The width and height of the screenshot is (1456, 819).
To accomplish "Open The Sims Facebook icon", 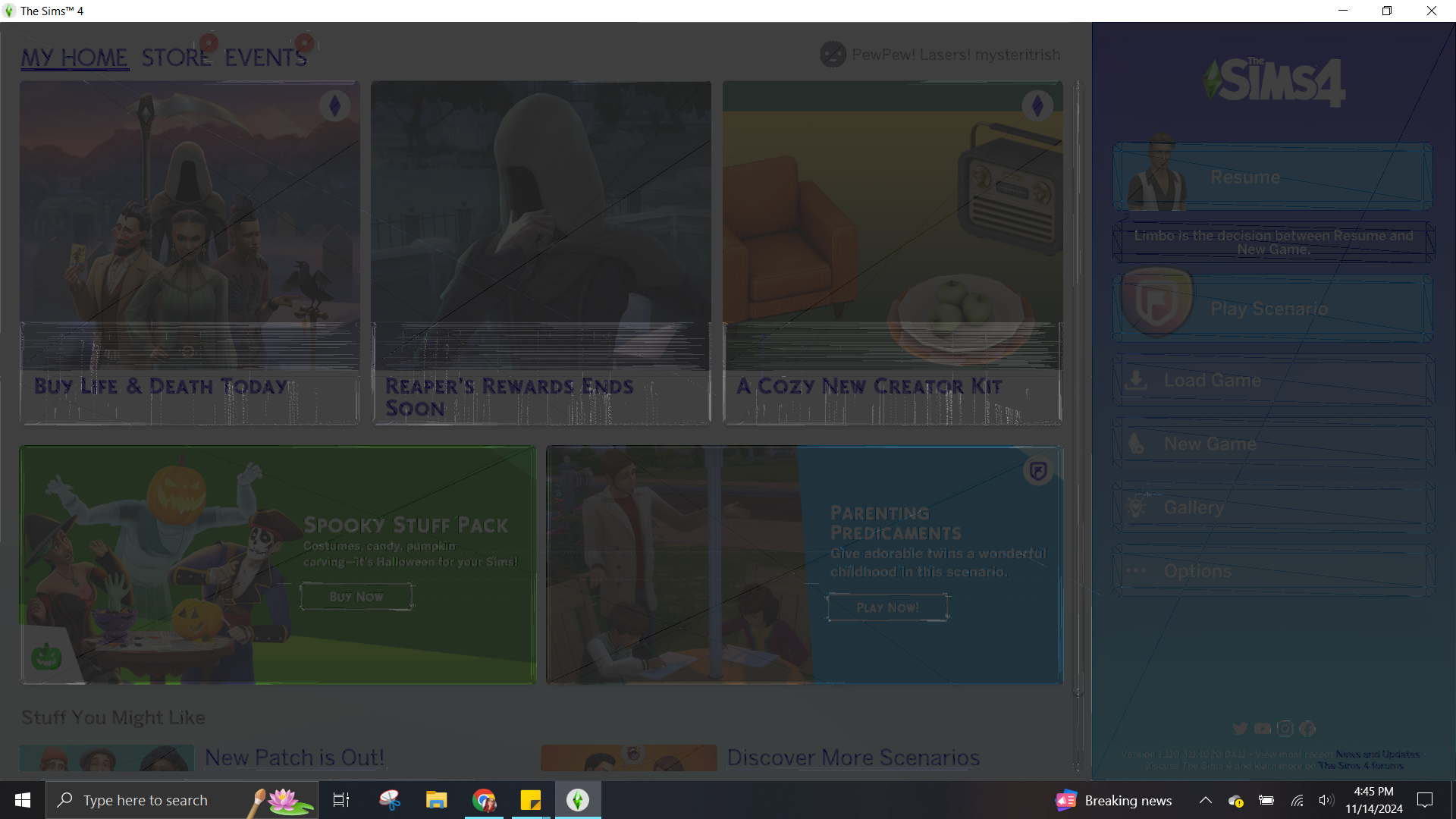I will (1307, 729).
